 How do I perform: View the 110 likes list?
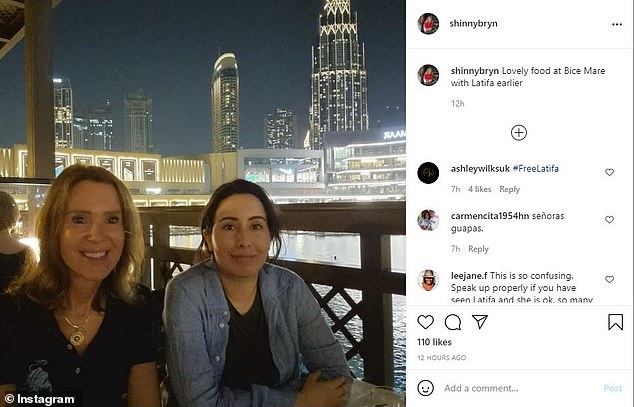coord(434,342)
